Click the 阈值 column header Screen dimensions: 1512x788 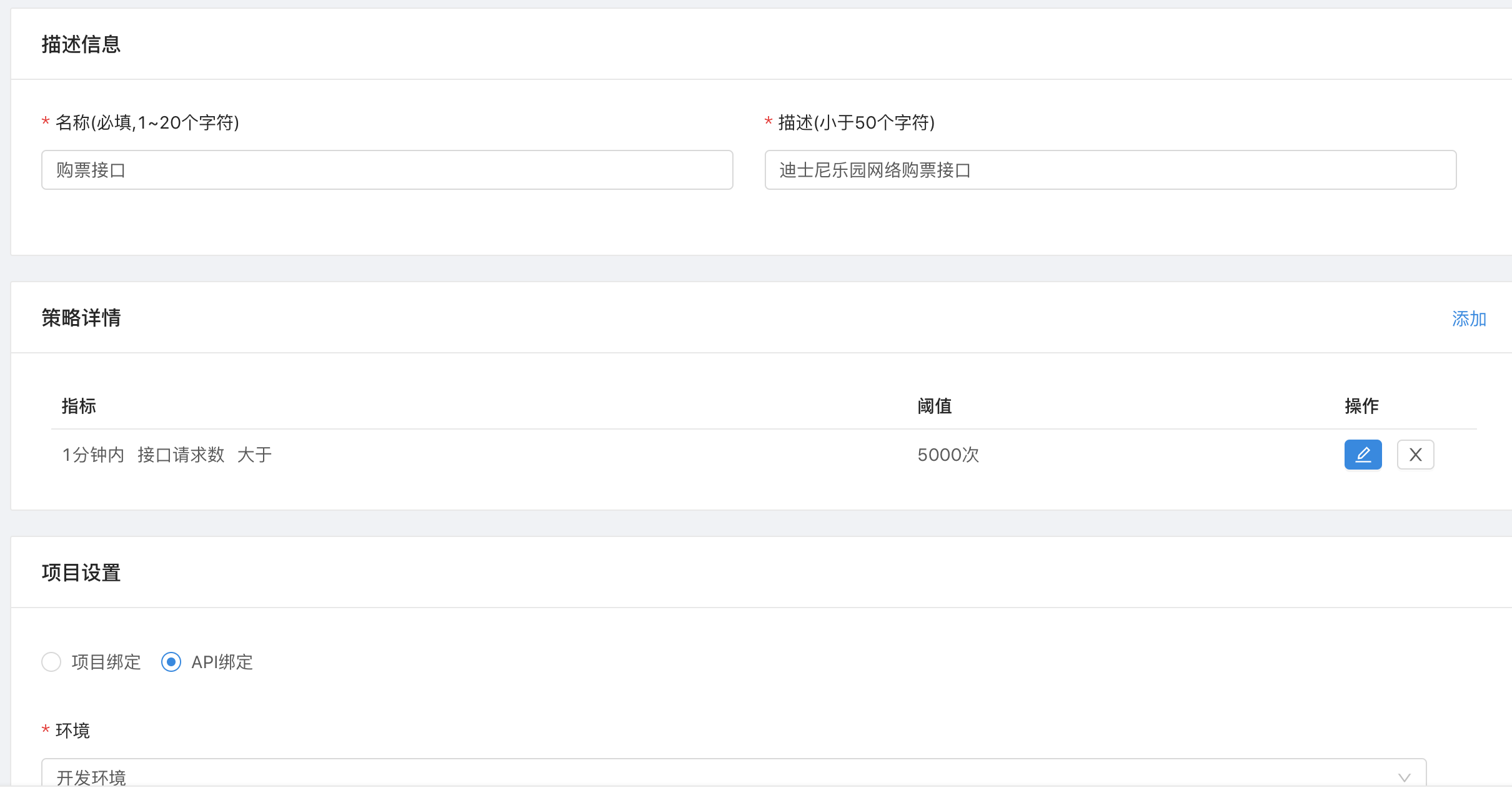[x=934, y=406]
